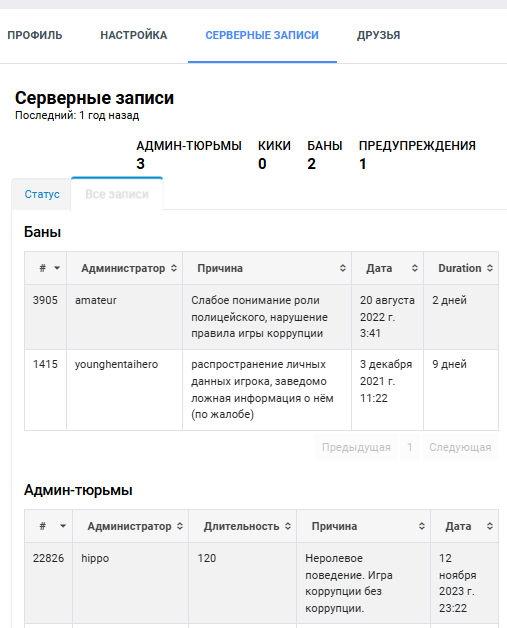Sort Админ-тюрьмы by Причина sort icon
The height and width of the screenshot is (628, 507).
pyautogui.click(x=422, y=526)
